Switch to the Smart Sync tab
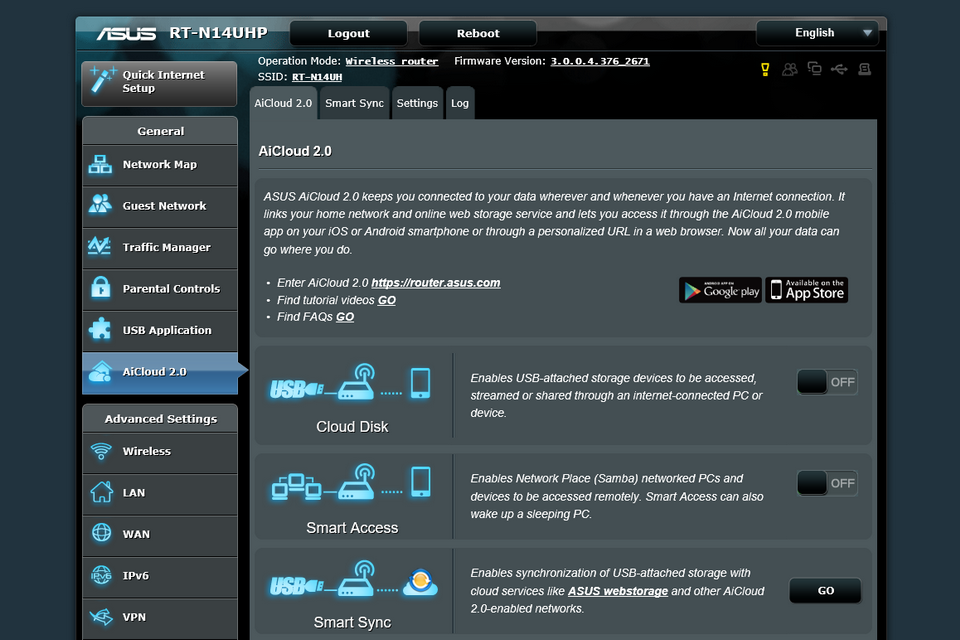 [354, 103]
